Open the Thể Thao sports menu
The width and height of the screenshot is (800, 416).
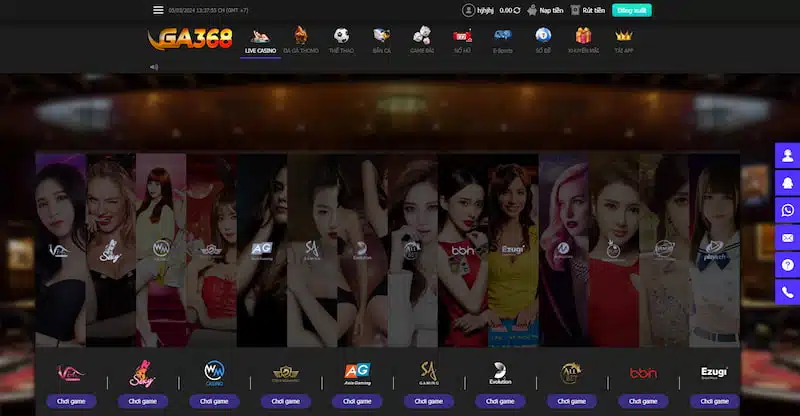coord(341,41)
